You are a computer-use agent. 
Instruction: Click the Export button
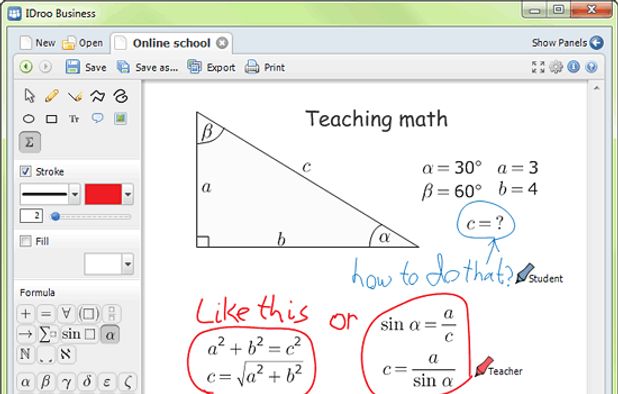211,67
